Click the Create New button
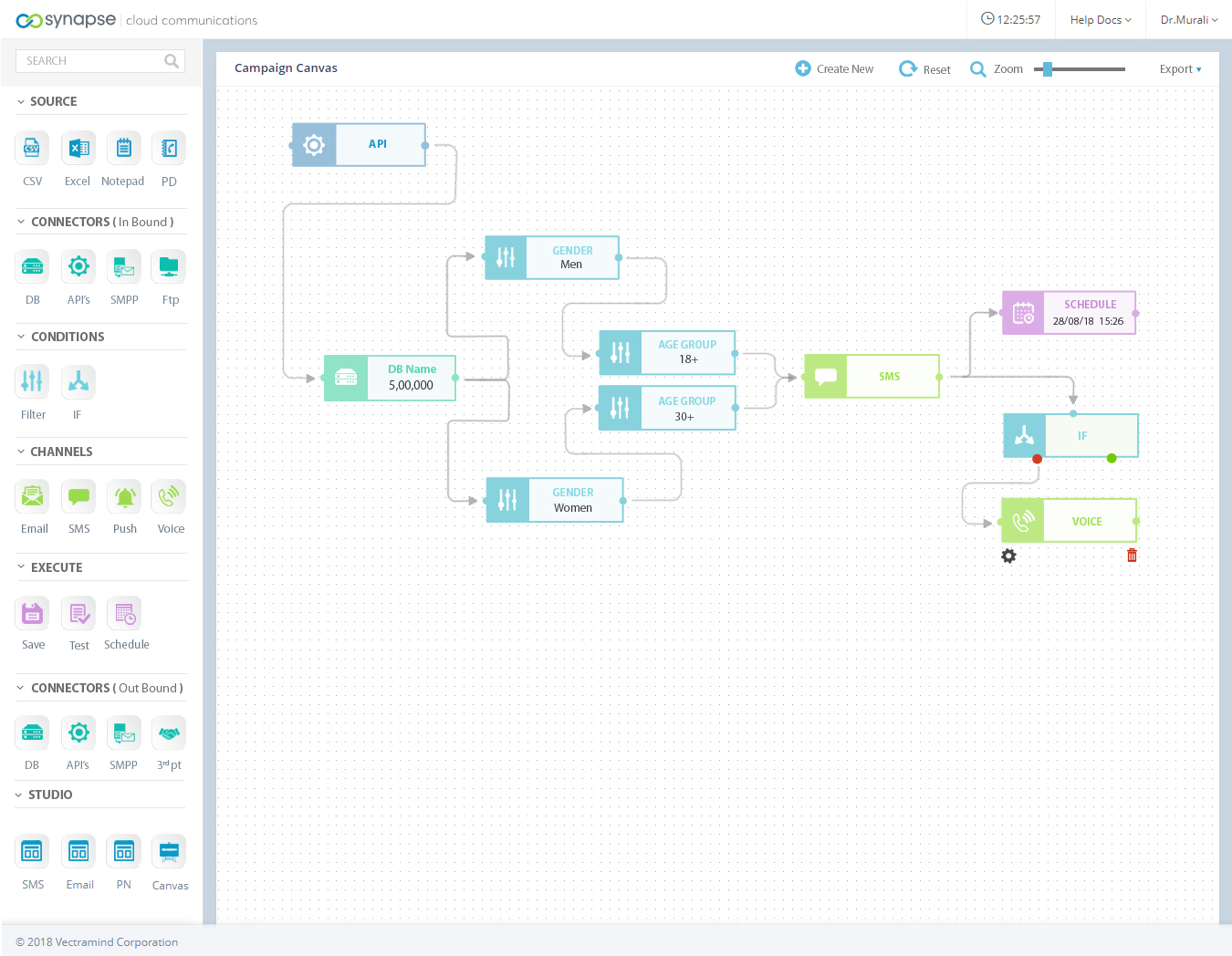 (x=834, y=69)
